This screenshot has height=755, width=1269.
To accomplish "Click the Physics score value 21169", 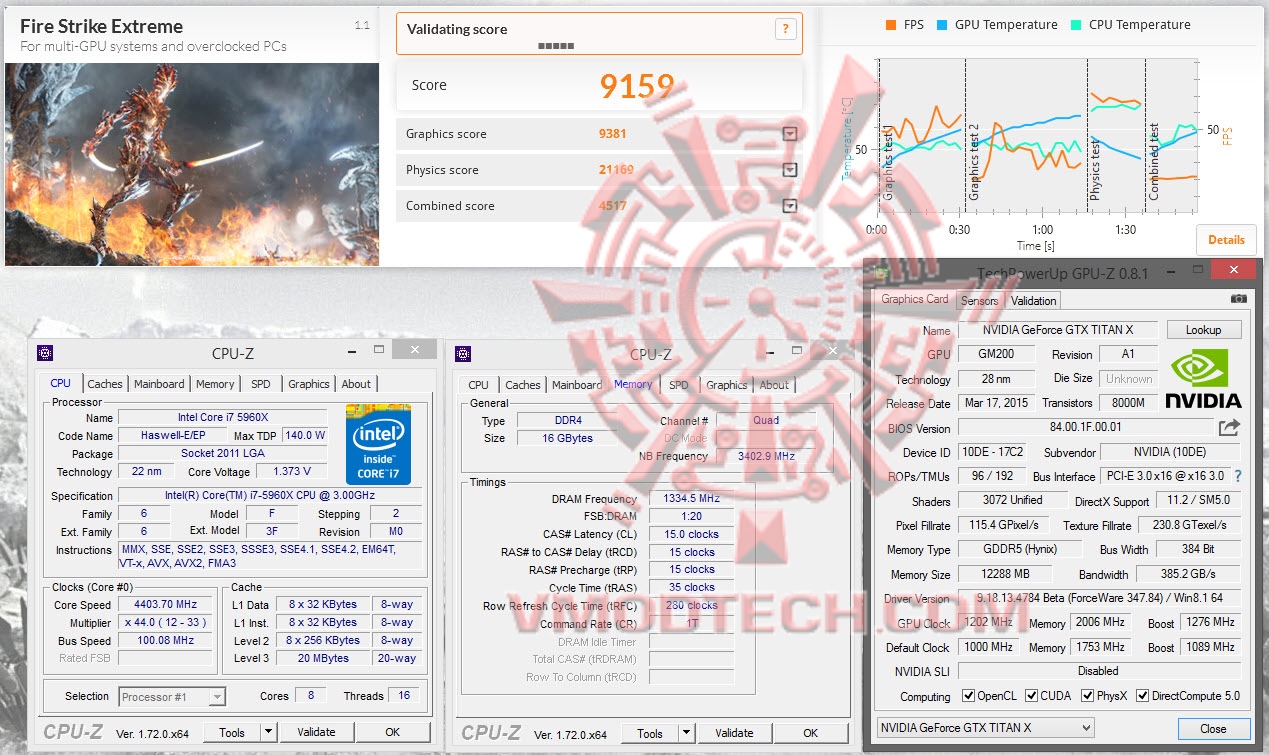I will click(616, 170).
